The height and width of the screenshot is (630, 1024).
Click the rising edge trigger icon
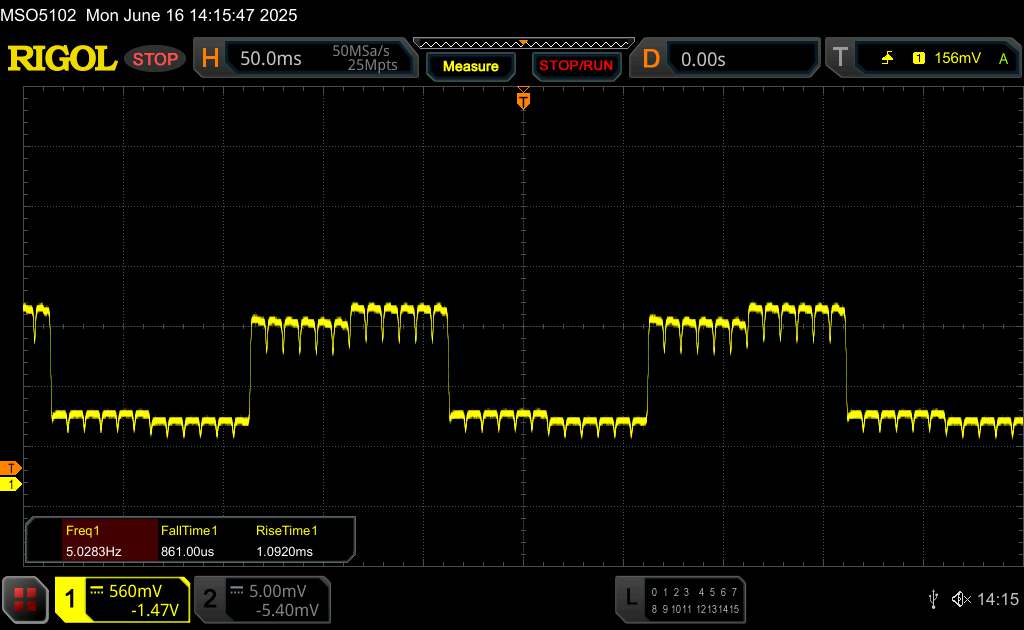(887, 59)
